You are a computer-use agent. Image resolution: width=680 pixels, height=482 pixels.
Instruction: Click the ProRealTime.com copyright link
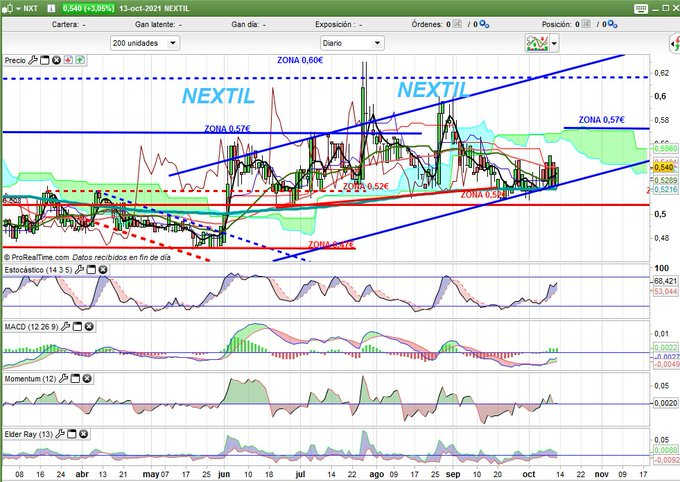[x=36, y=257]
